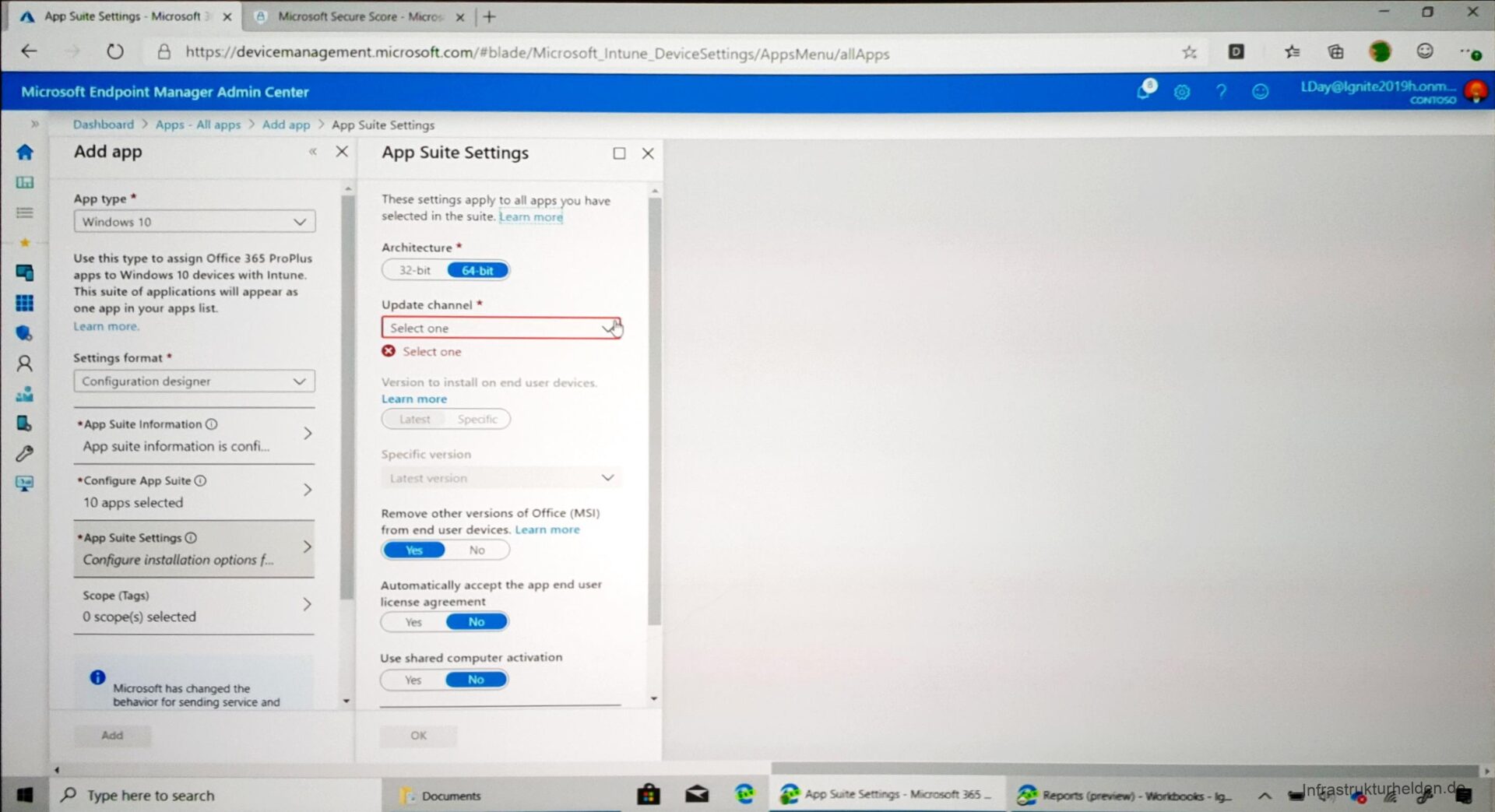Open notifications bell in portal header
The image size is (1495, 812).
tap(1145, 91)
